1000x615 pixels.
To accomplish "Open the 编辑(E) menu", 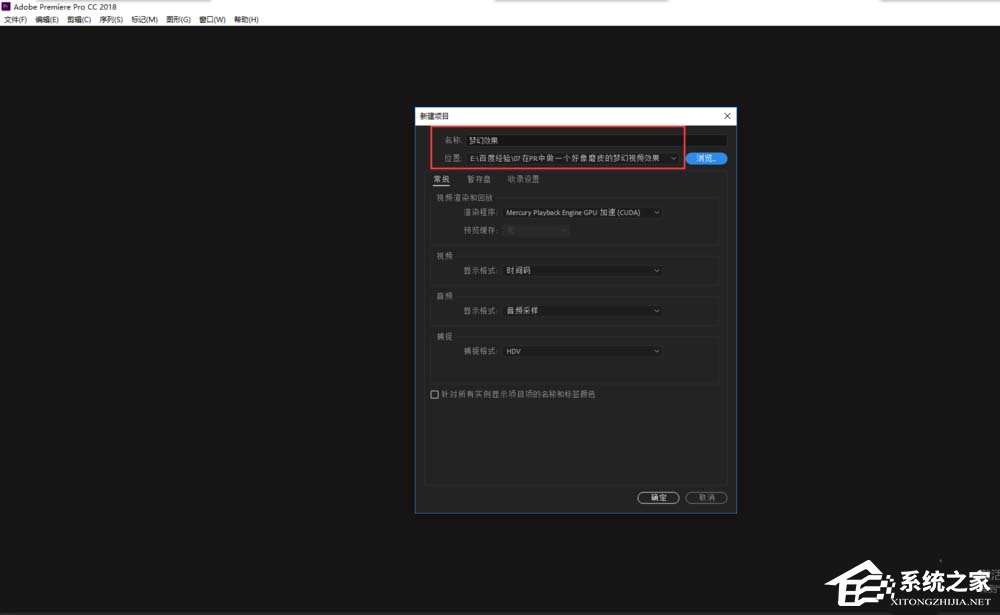I will [x=47, y=20].
